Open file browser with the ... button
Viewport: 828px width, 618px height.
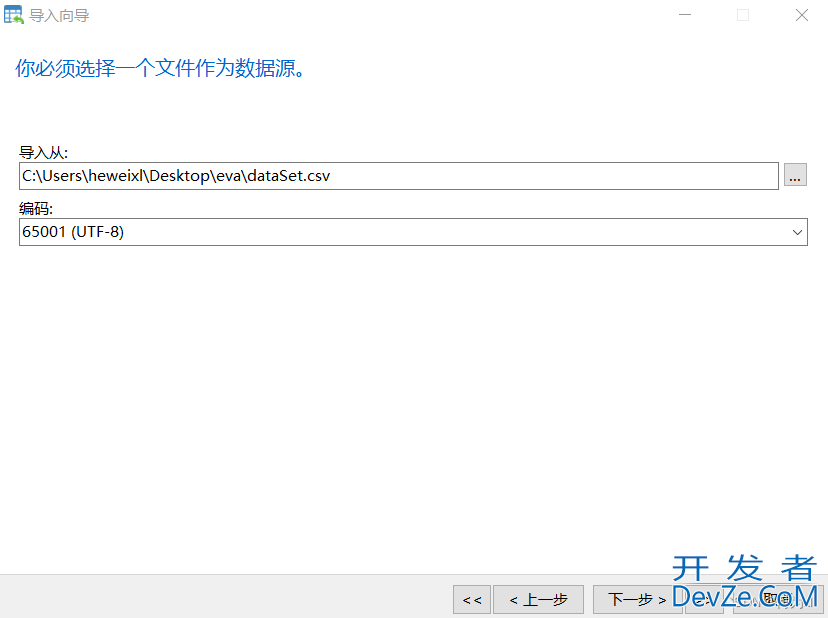pyautogui.click(x=795, y=175)
